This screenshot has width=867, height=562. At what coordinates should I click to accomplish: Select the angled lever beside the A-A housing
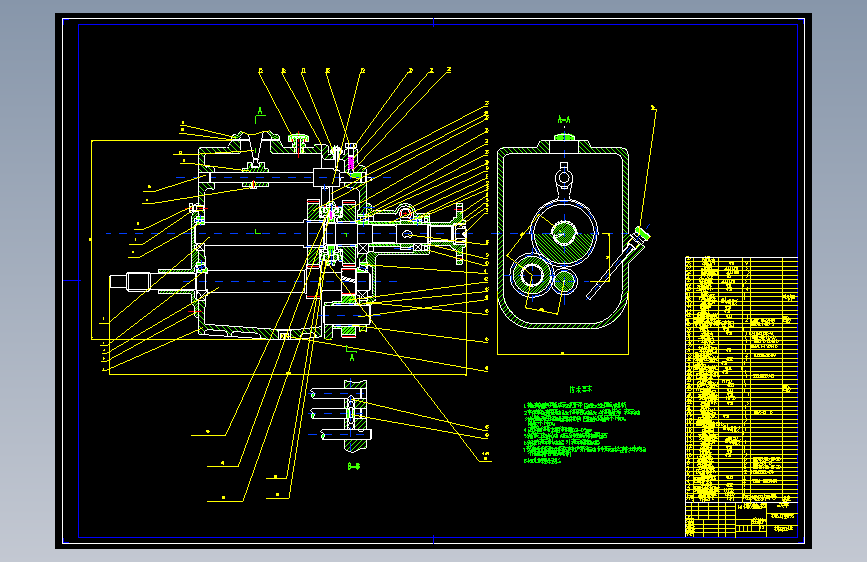618,262
